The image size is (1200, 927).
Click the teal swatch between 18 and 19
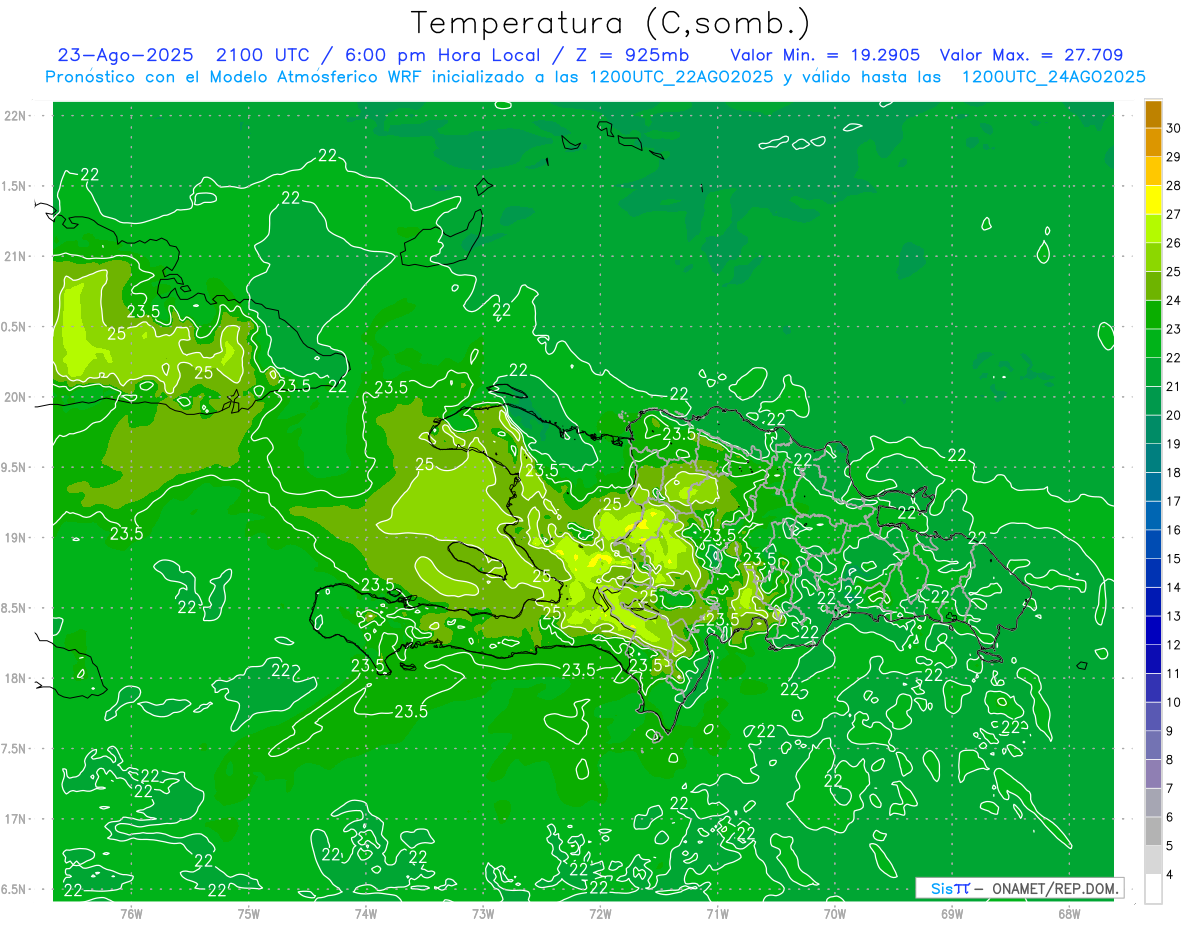[x=1153, y=458]
